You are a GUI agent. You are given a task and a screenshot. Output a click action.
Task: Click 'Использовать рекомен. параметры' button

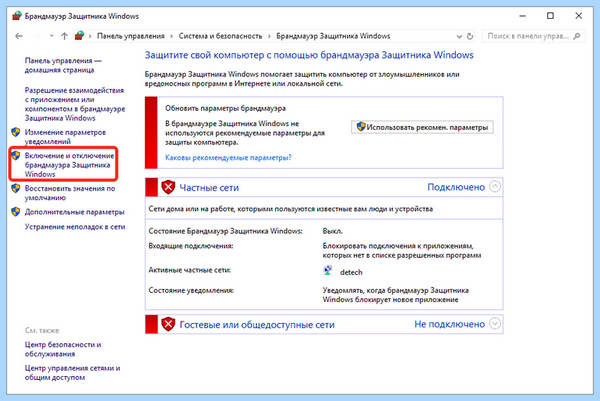422,127
